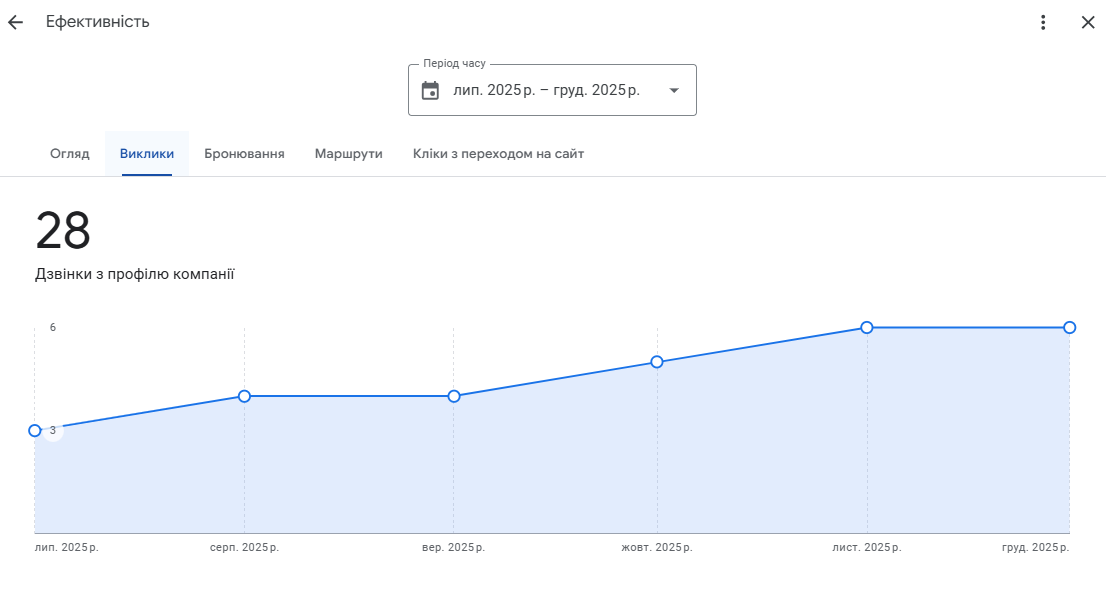The image size is (1106, 598).
Task: Open Кліки з переходом на сайт tab
Action: point(498,154)
